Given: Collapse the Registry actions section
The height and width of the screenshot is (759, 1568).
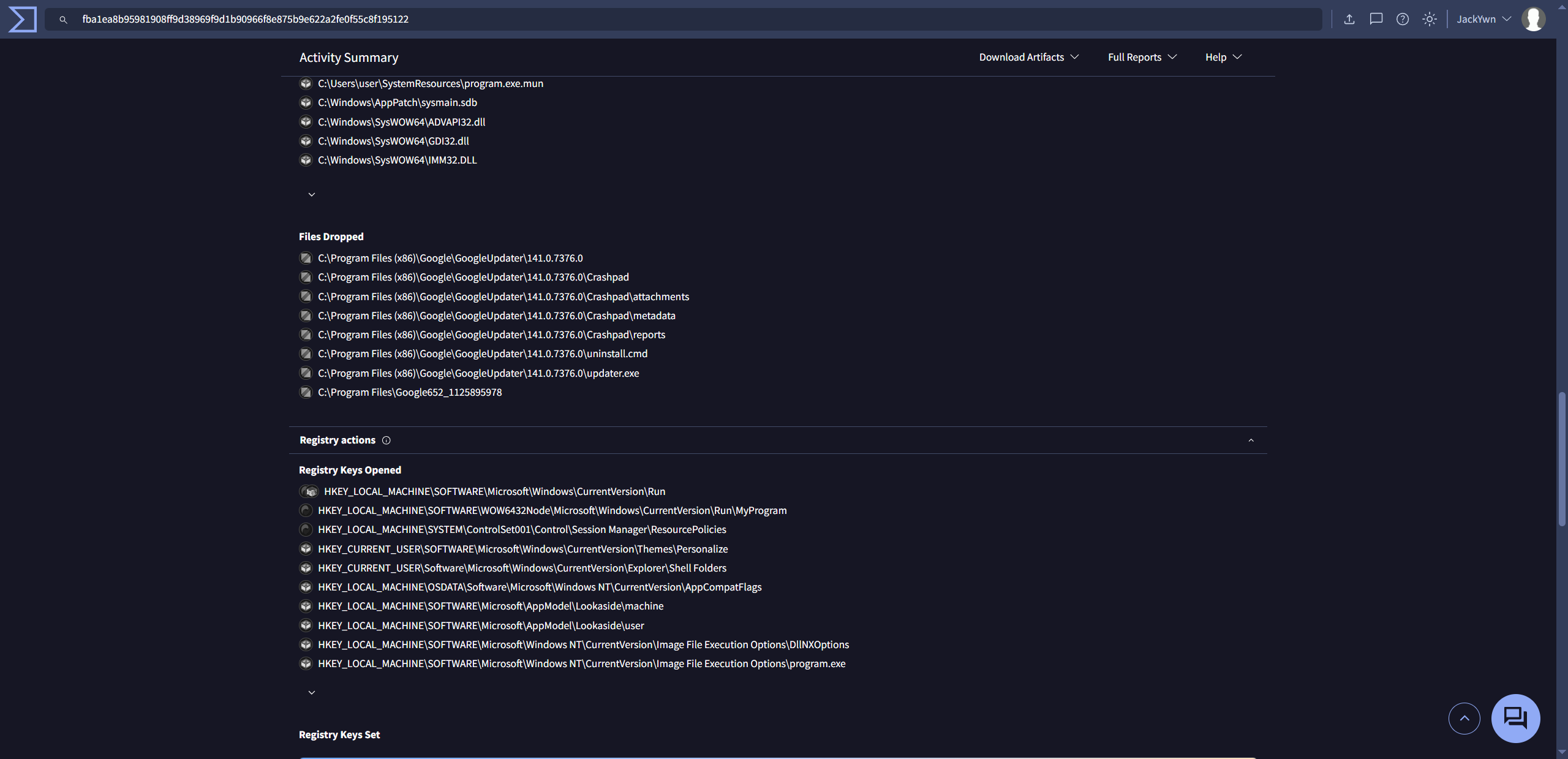Looking at the screenshot, I should tap(1251, 440).
